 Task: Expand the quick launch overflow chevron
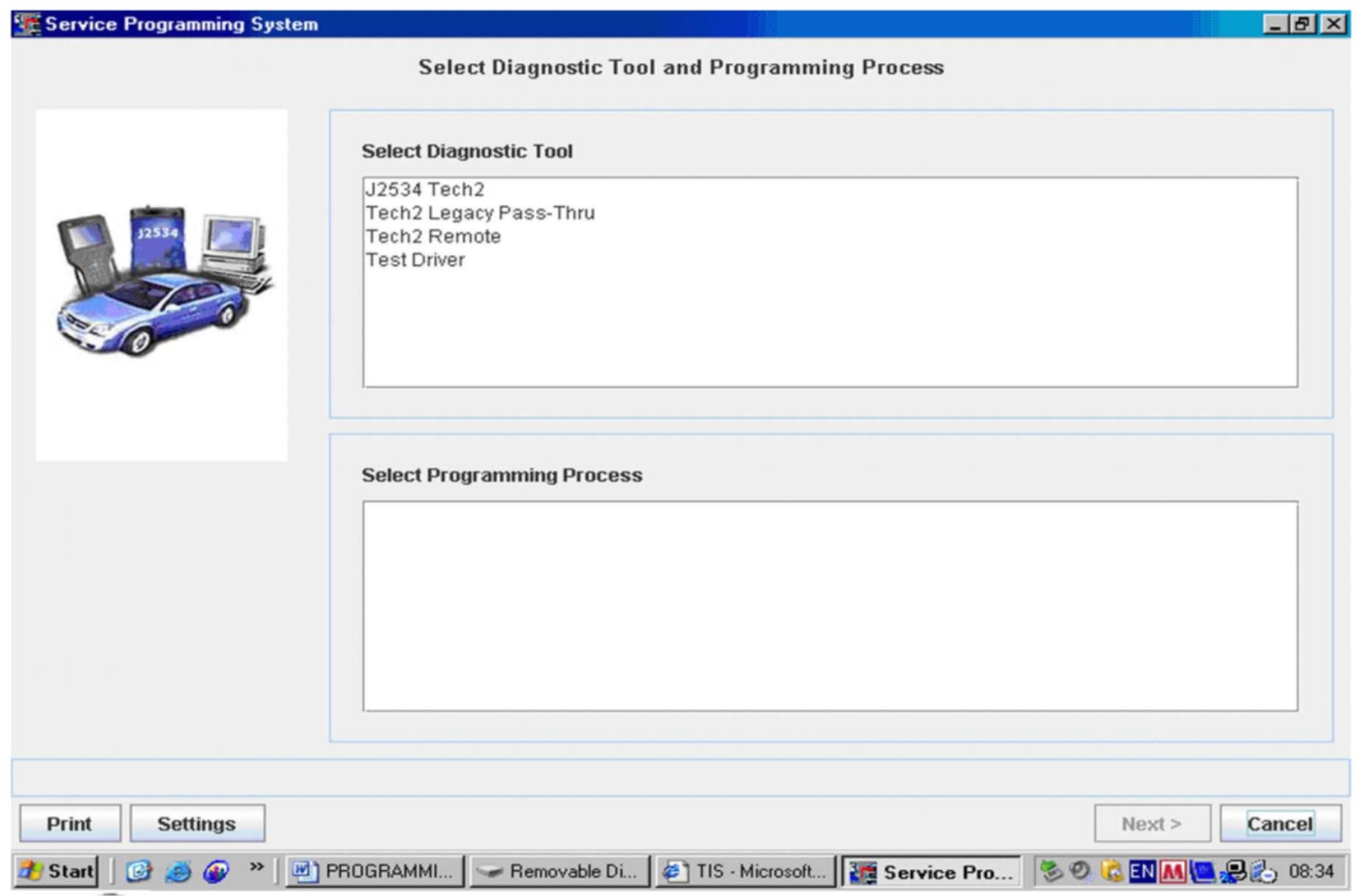tap(256, 867)
